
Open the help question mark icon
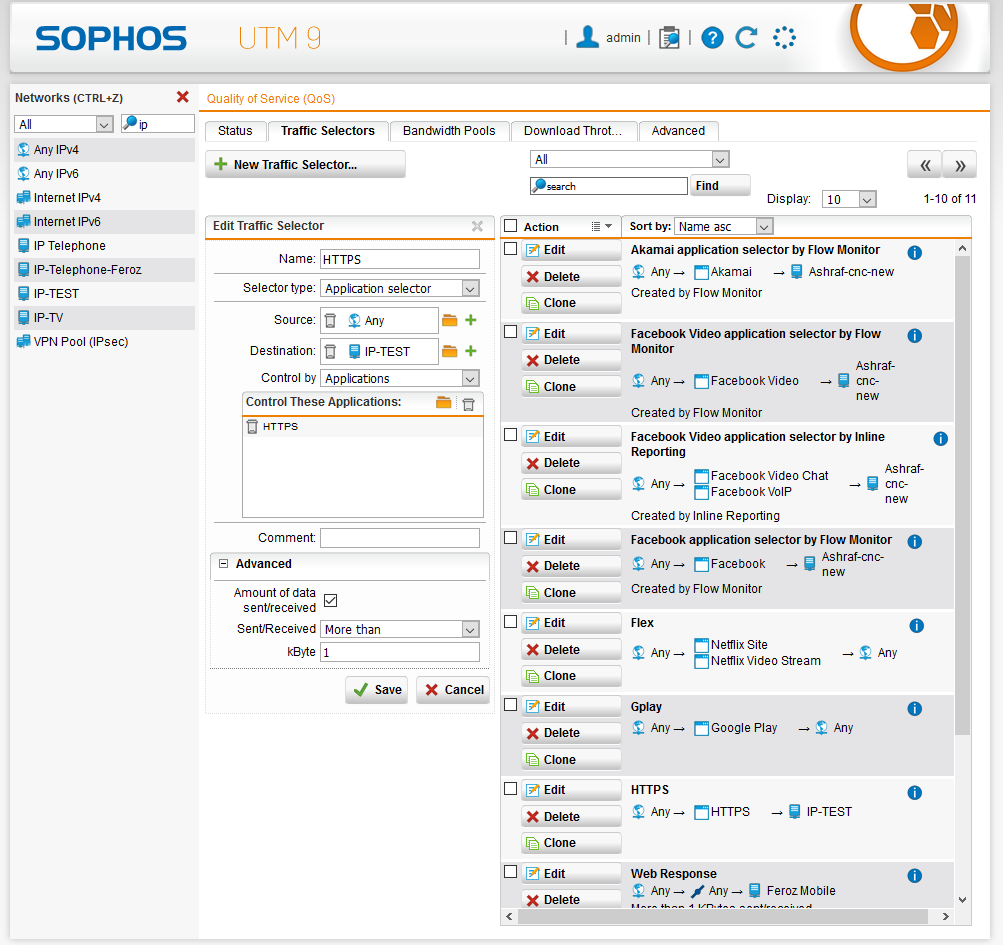pos(712,38)
